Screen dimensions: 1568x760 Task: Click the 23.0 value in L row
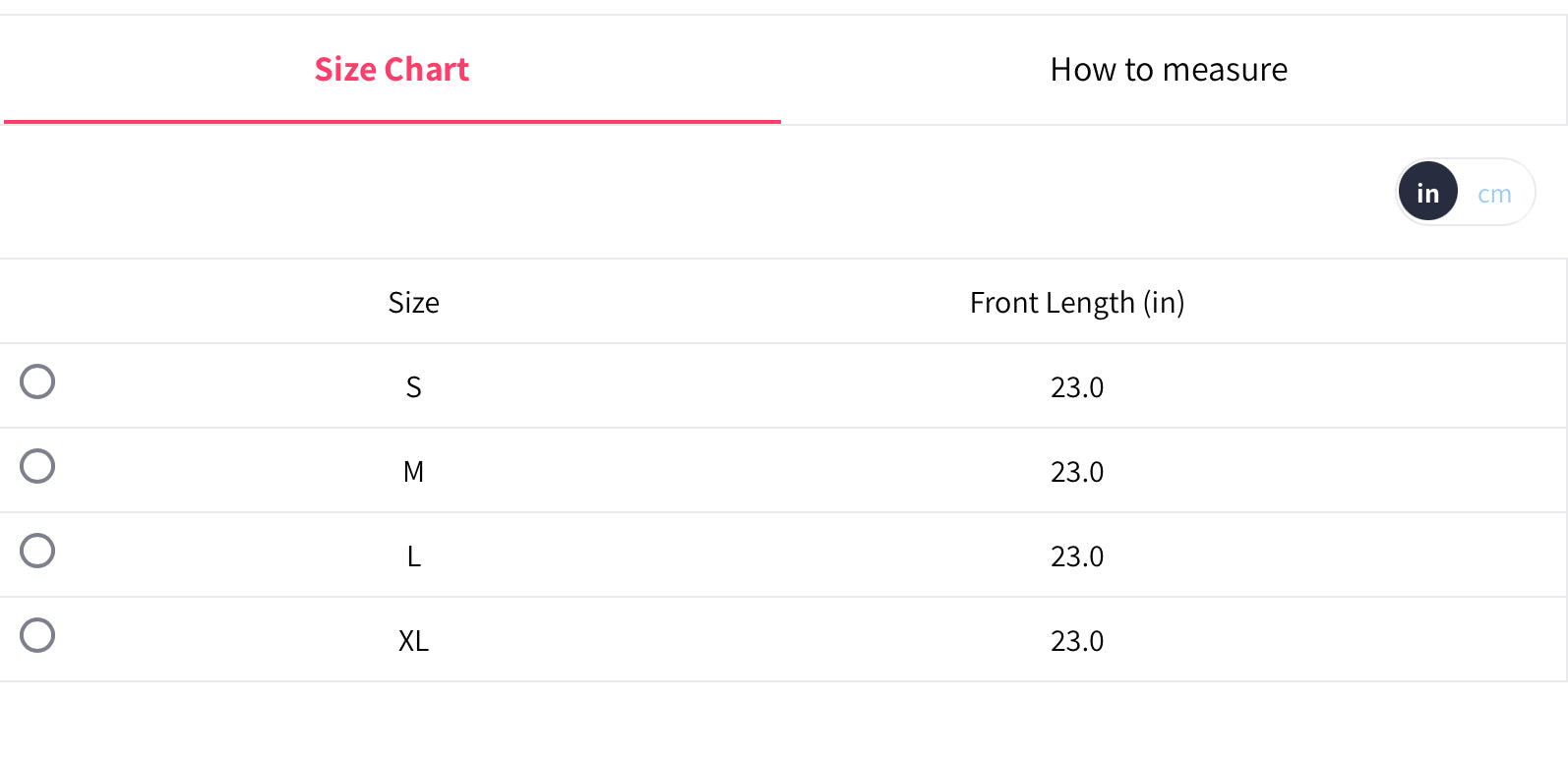tap(1077, 556)
